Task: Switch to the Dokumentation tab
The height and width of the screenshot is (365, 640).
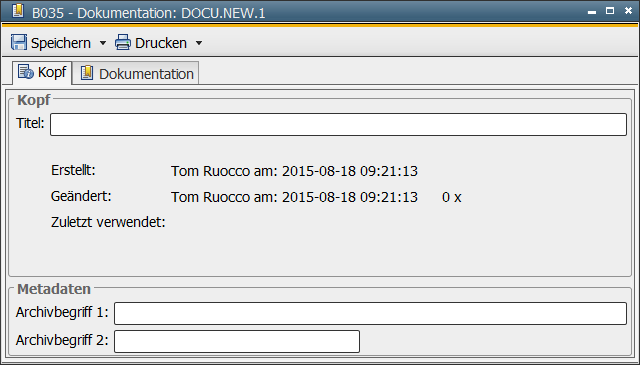Action: pyautogui.click(x=136, y=73)
